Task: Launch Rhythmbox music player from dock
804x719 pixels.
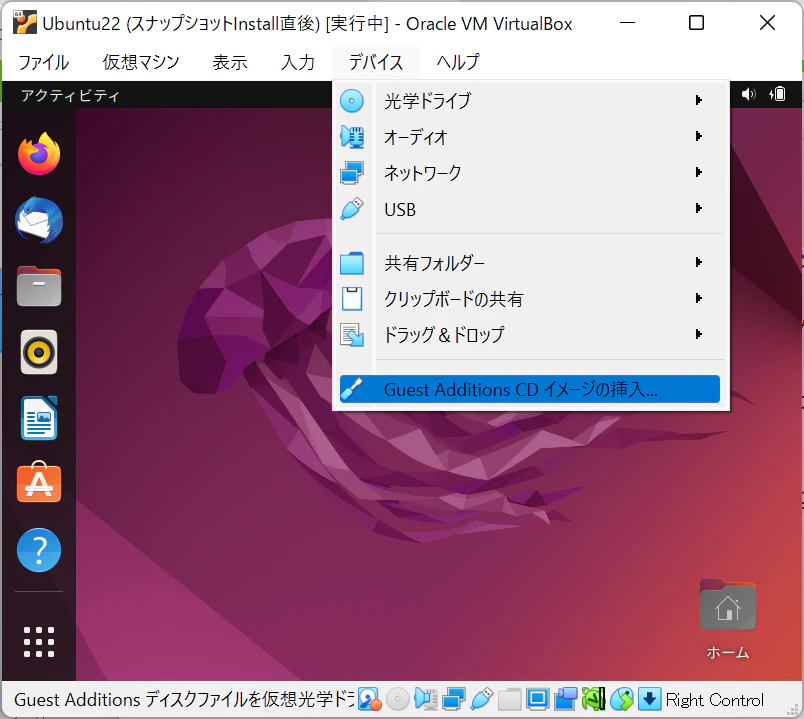Action: (39, 352)
